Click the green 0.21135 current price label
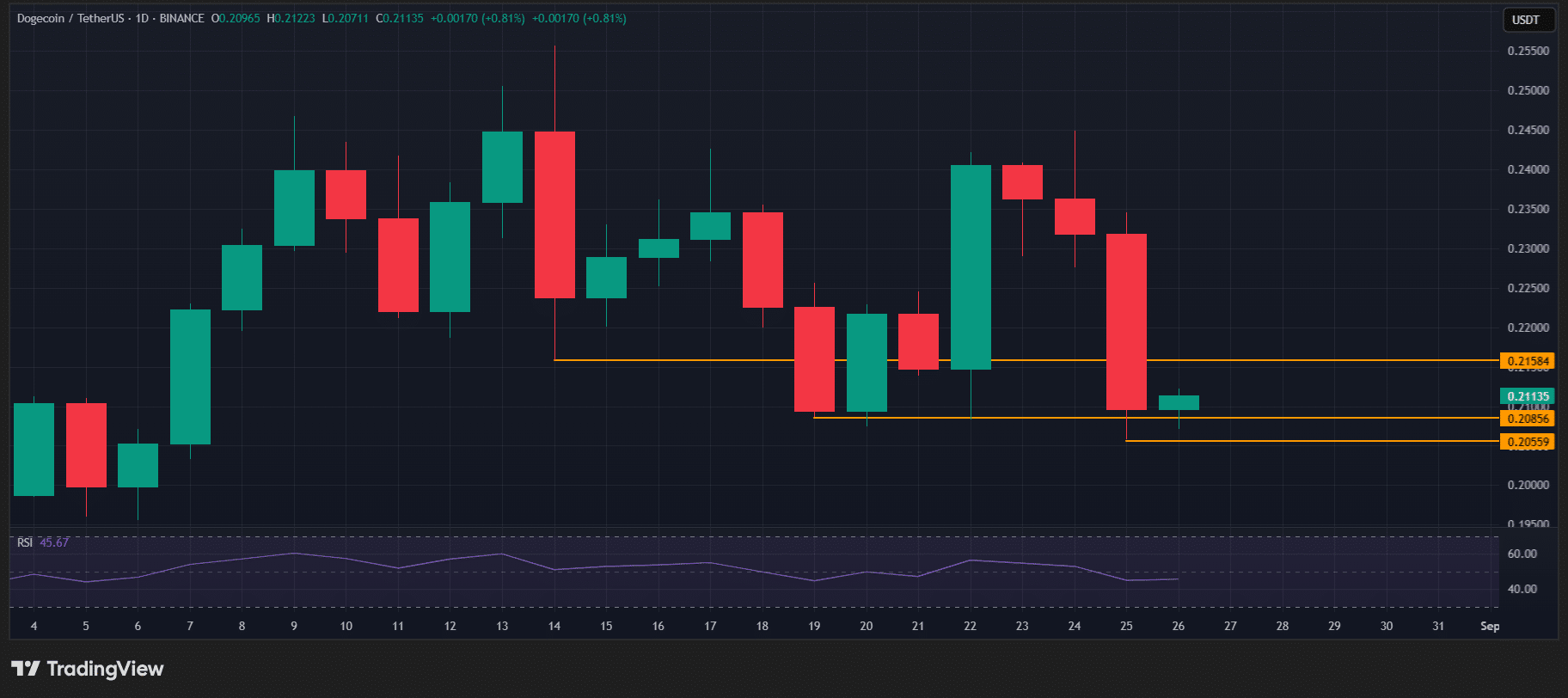The width and height of the screenshot is (1568, 698). point(1527,396)
